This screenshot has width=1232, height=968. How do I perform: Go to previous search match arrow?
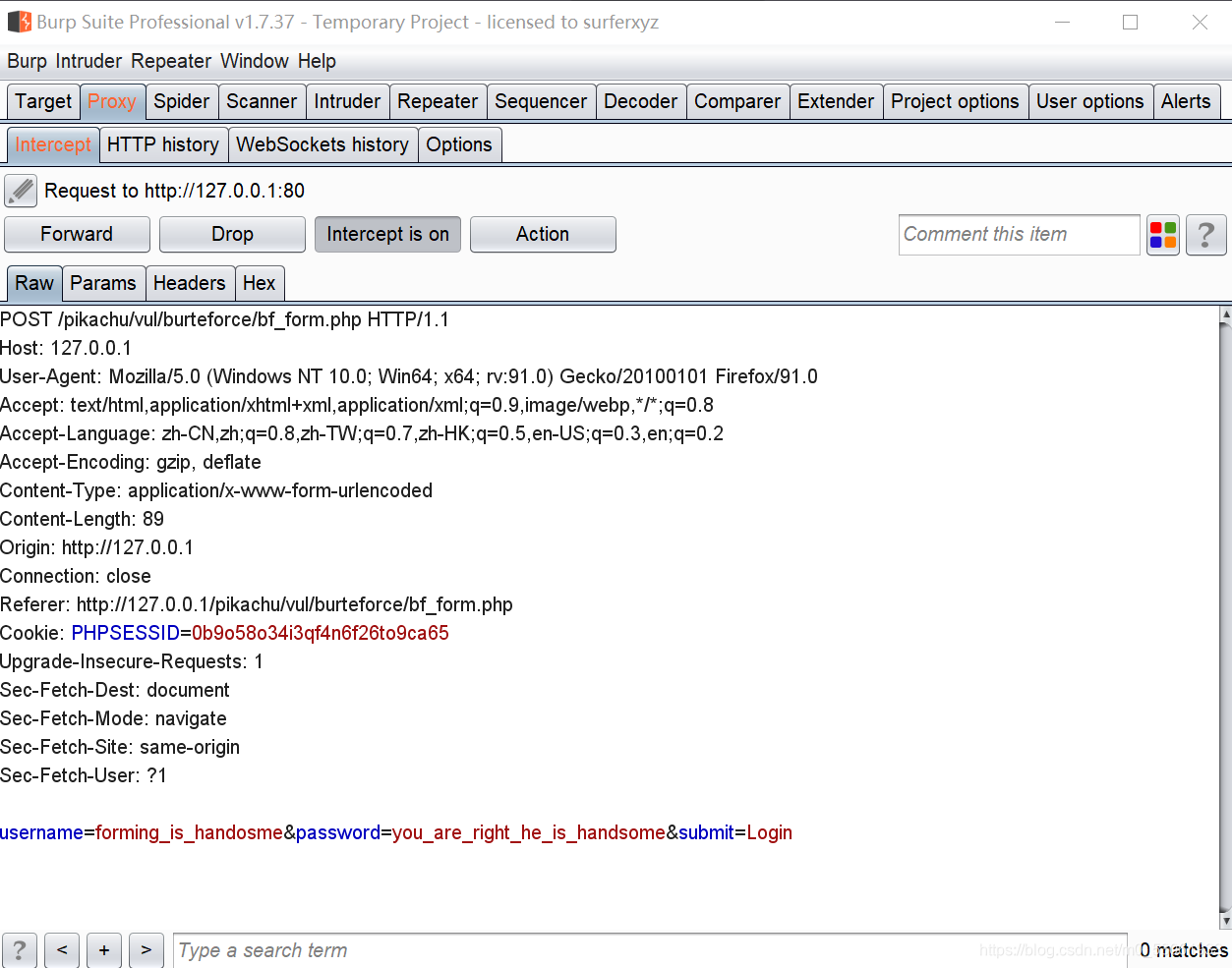coord(62,950)
